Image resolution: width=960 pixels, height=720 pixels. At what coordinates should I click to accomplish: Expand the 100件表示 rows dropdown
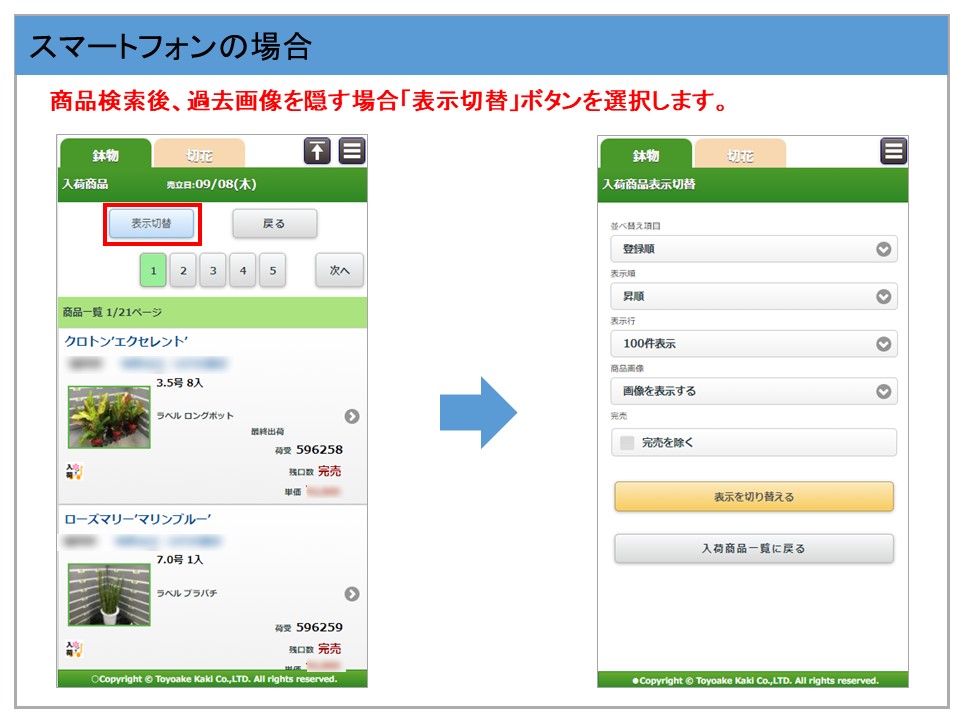(753, 343)
